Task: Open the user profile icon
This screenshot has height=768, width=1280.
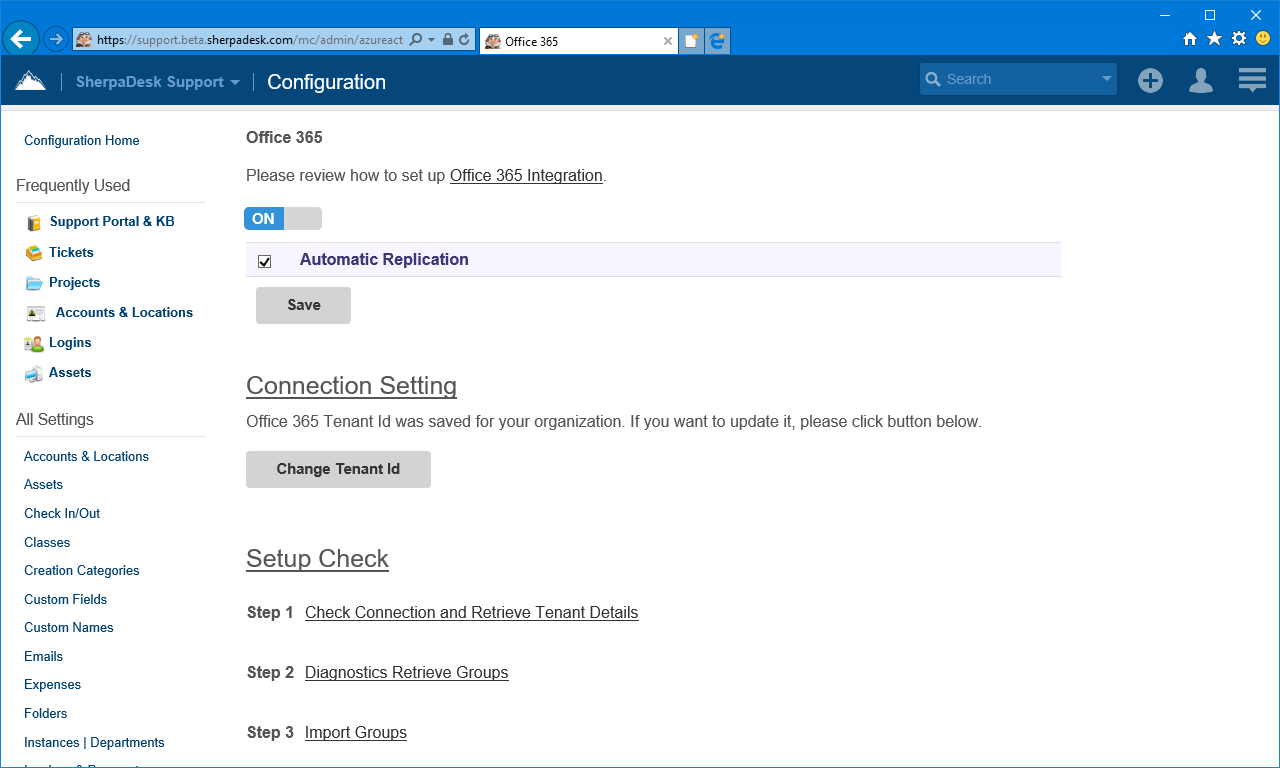Action: point(1200,80)
